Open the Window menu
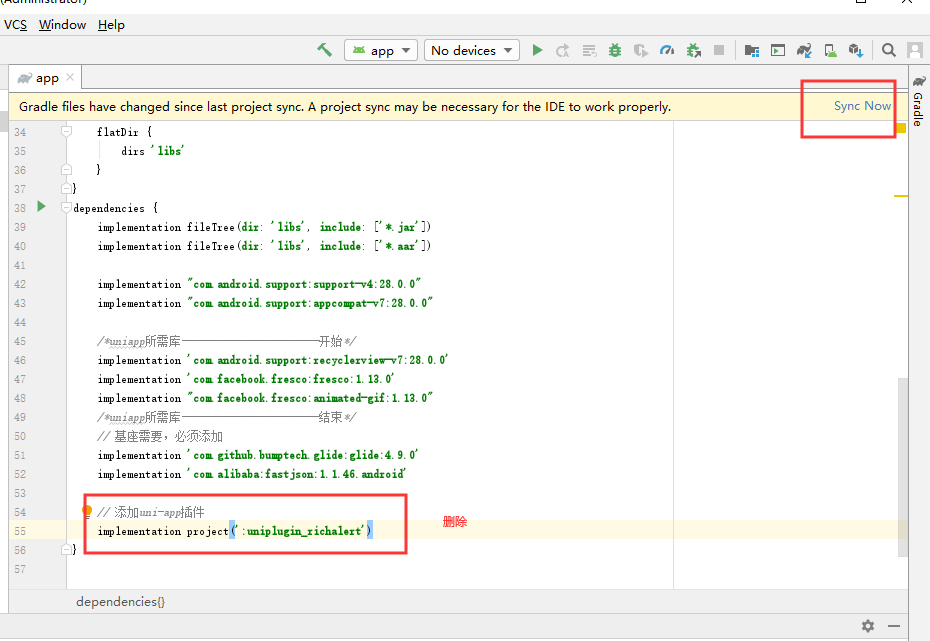This screenshot has height=641, width=930. (62, 25)
